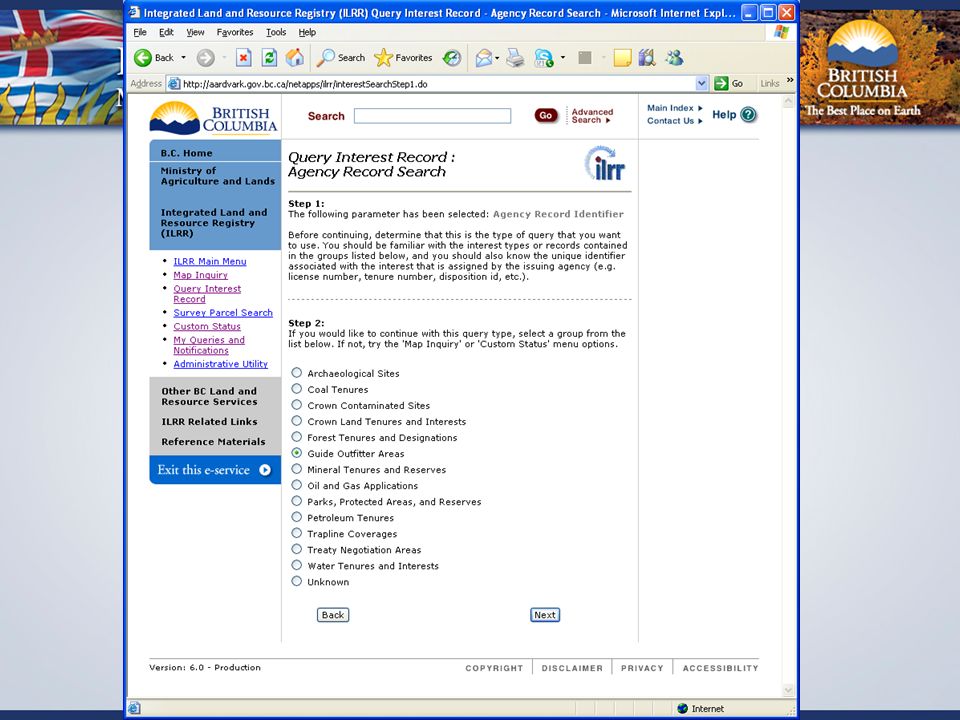Click the arrow icon beside Exit this e-service

pyautogui.click(x=265, y=470)
